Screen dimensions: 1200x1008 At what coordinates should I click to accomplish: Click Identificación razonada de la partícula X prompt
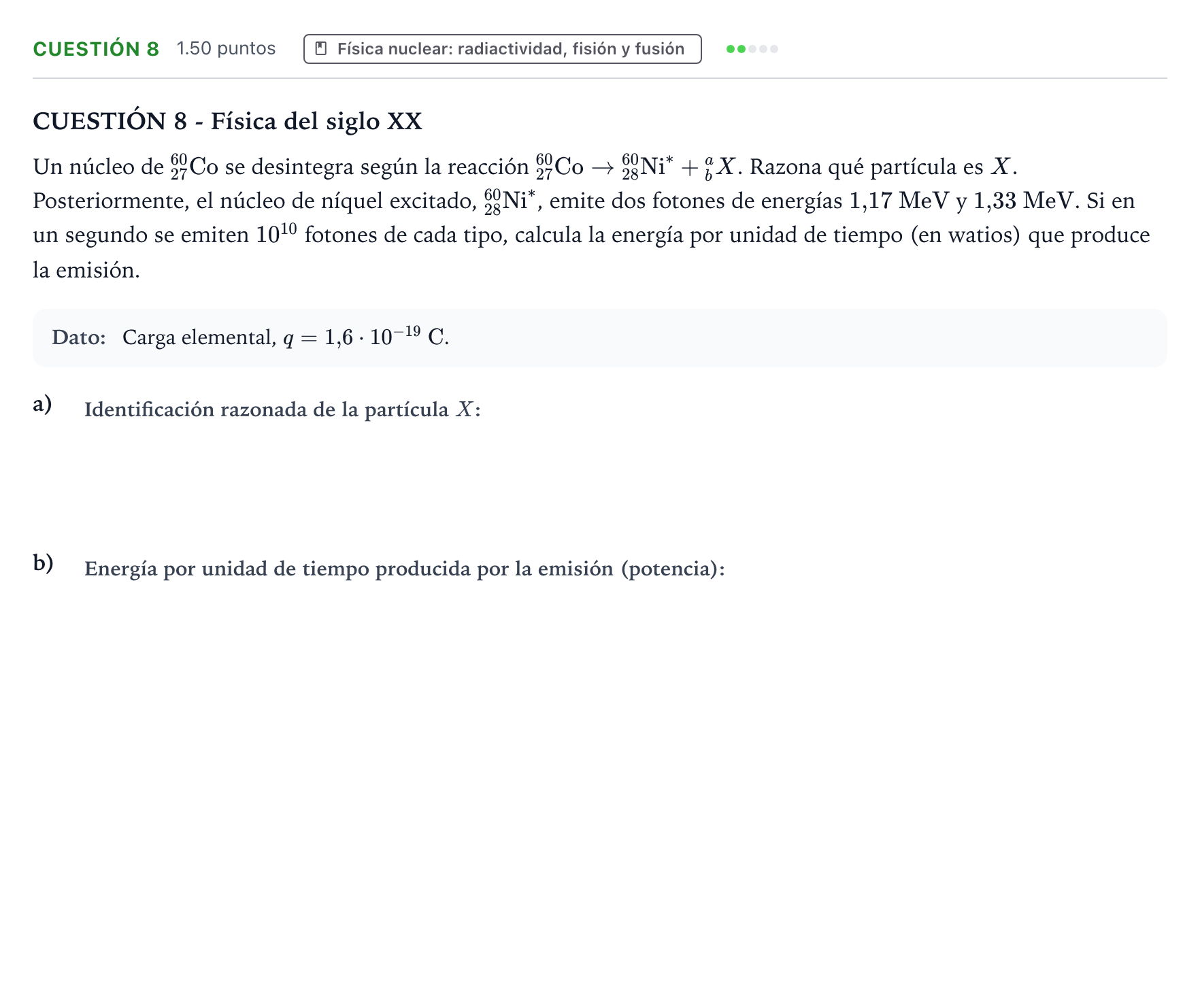pos(282,409)
